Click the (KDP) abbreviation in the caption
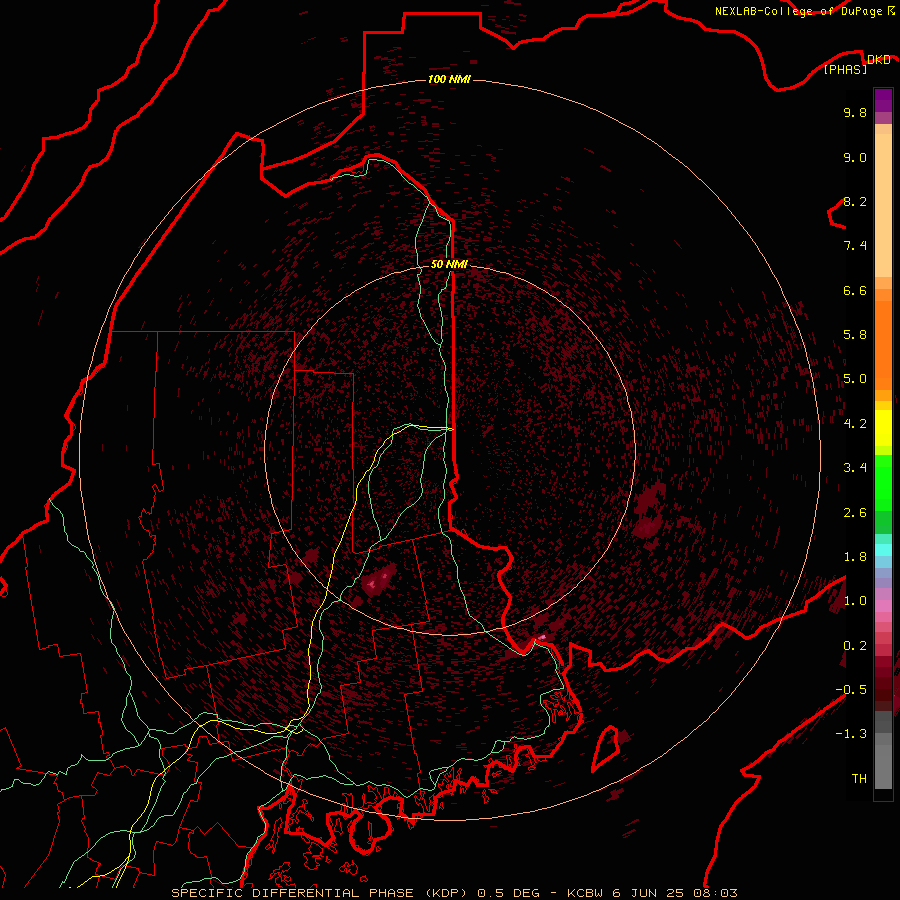Viewport: 900px width, 900px height. 446,893
